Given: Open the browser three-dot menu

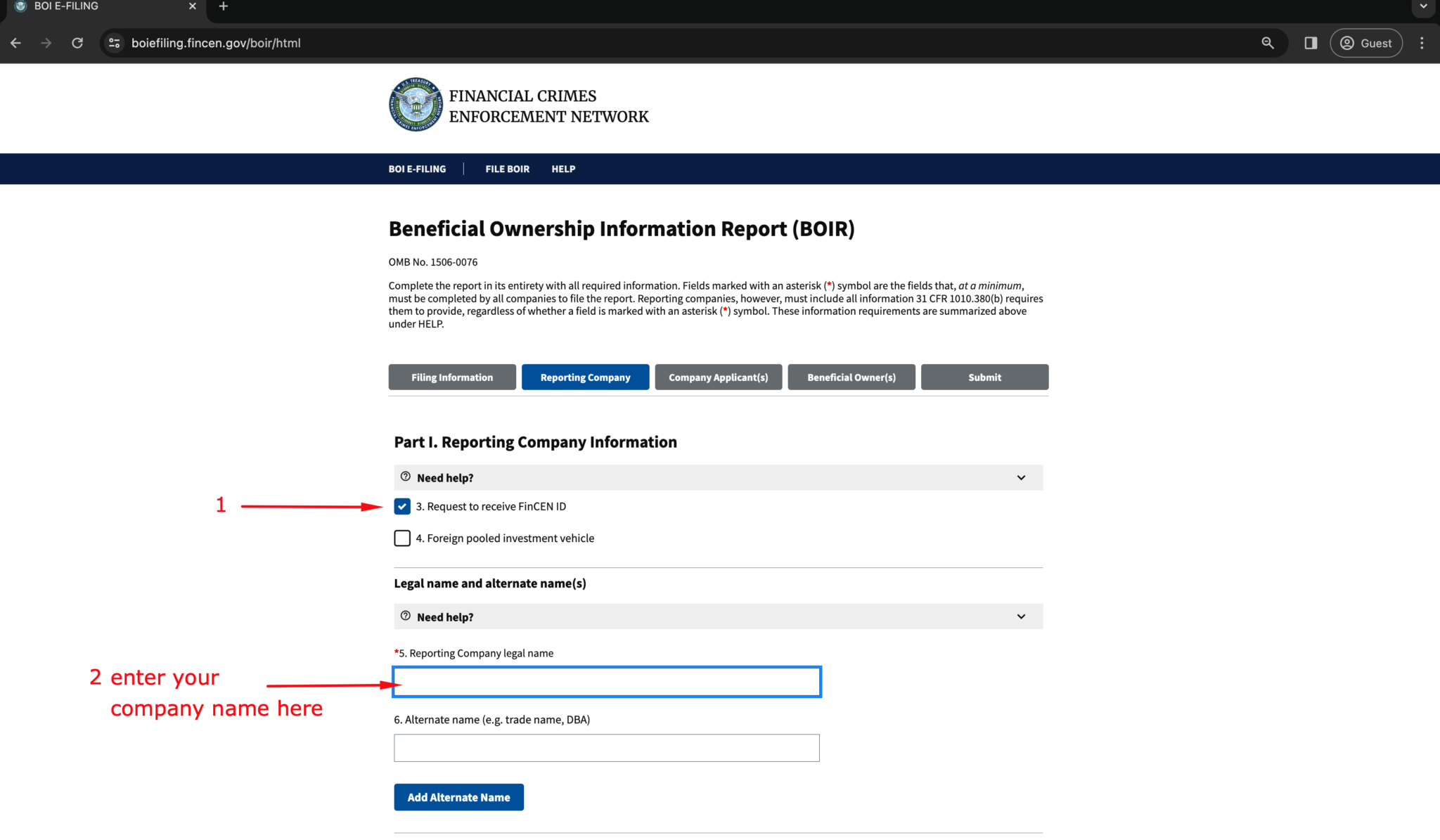Looking at the screenshot, I should [1422, 43].
